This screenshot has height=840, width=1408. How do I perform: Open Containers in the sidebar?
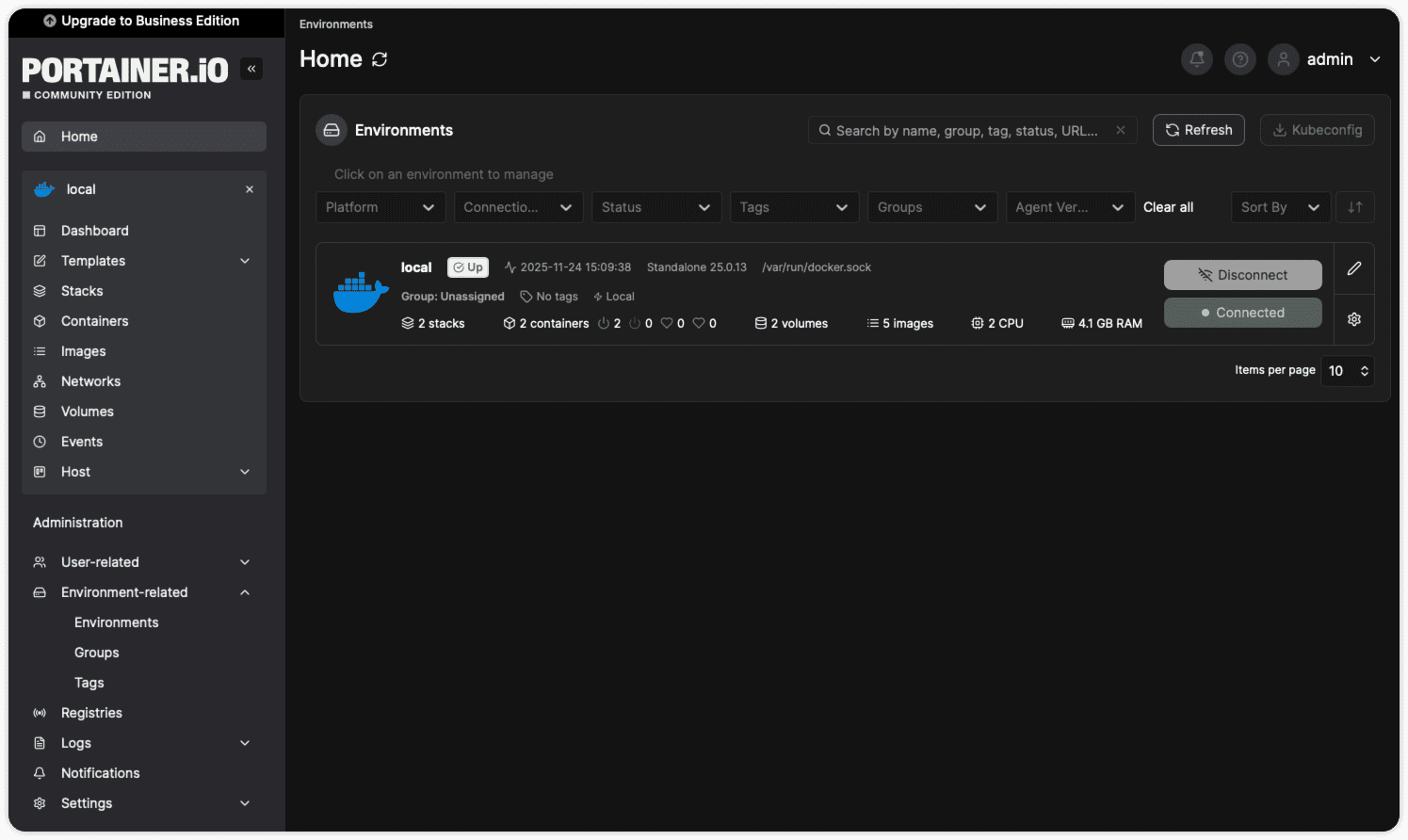coord(94,321)
